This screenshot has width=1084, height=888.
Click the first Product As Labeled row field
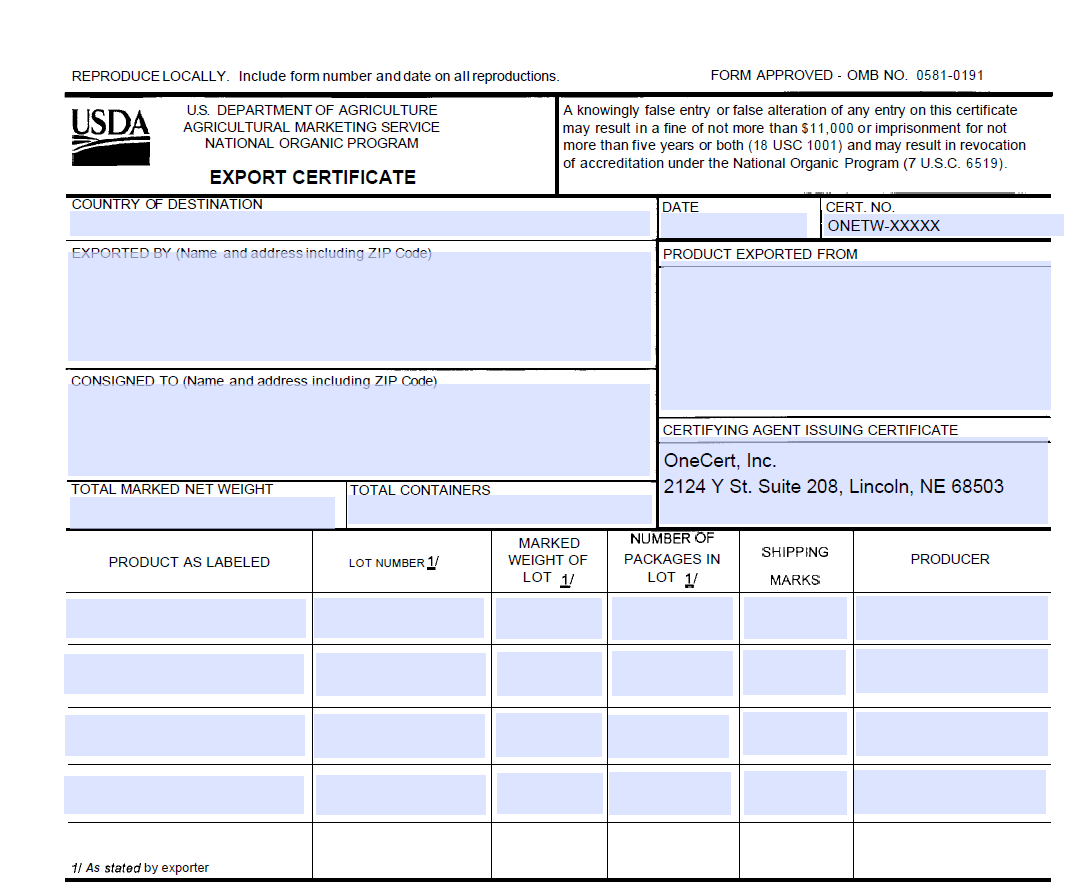(x=185, y=618)
